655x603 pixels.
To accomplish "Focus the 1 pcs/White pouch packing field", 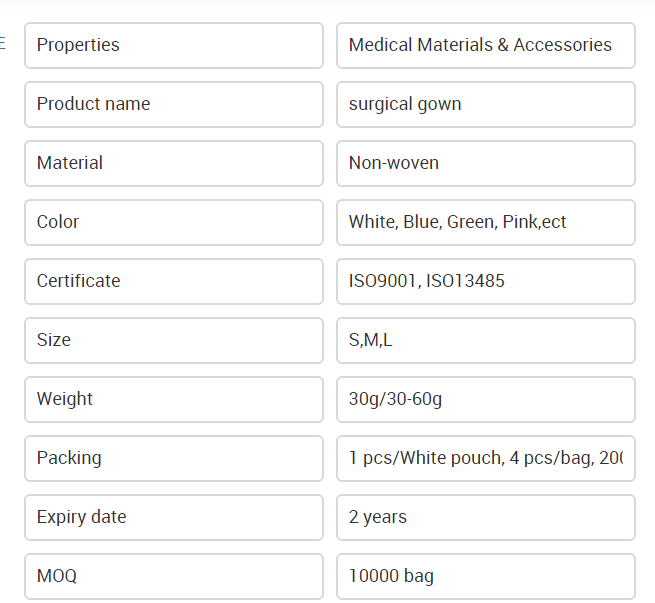I will coord(486,459).
